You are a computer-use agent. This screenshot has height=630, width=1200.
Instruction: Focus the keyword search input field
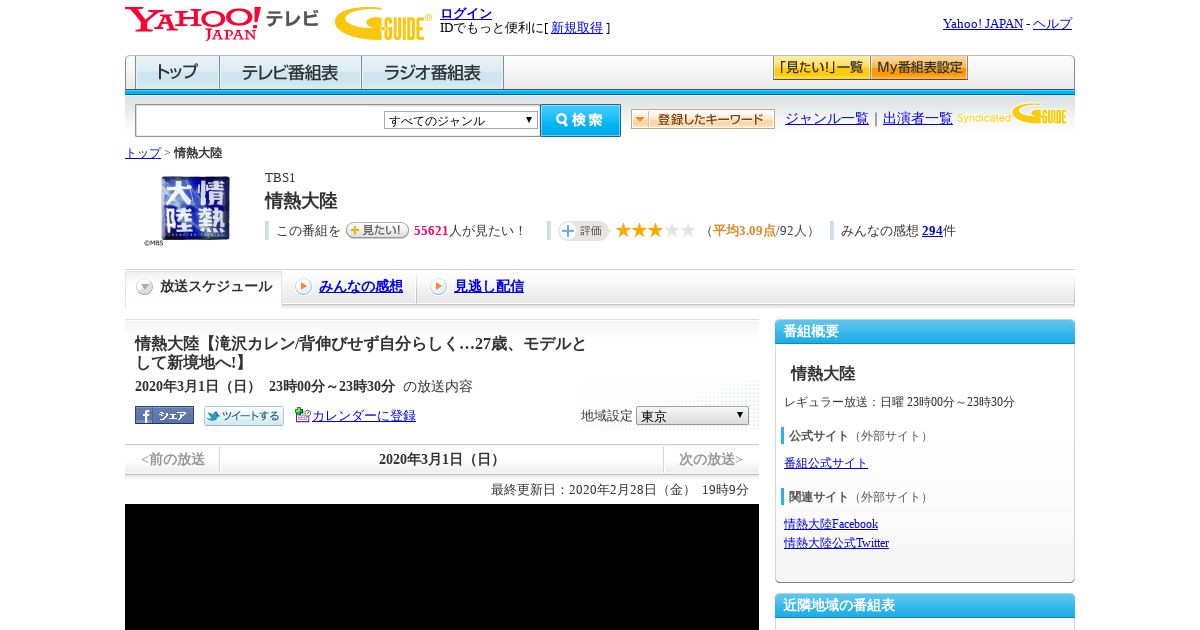(259, 121)
